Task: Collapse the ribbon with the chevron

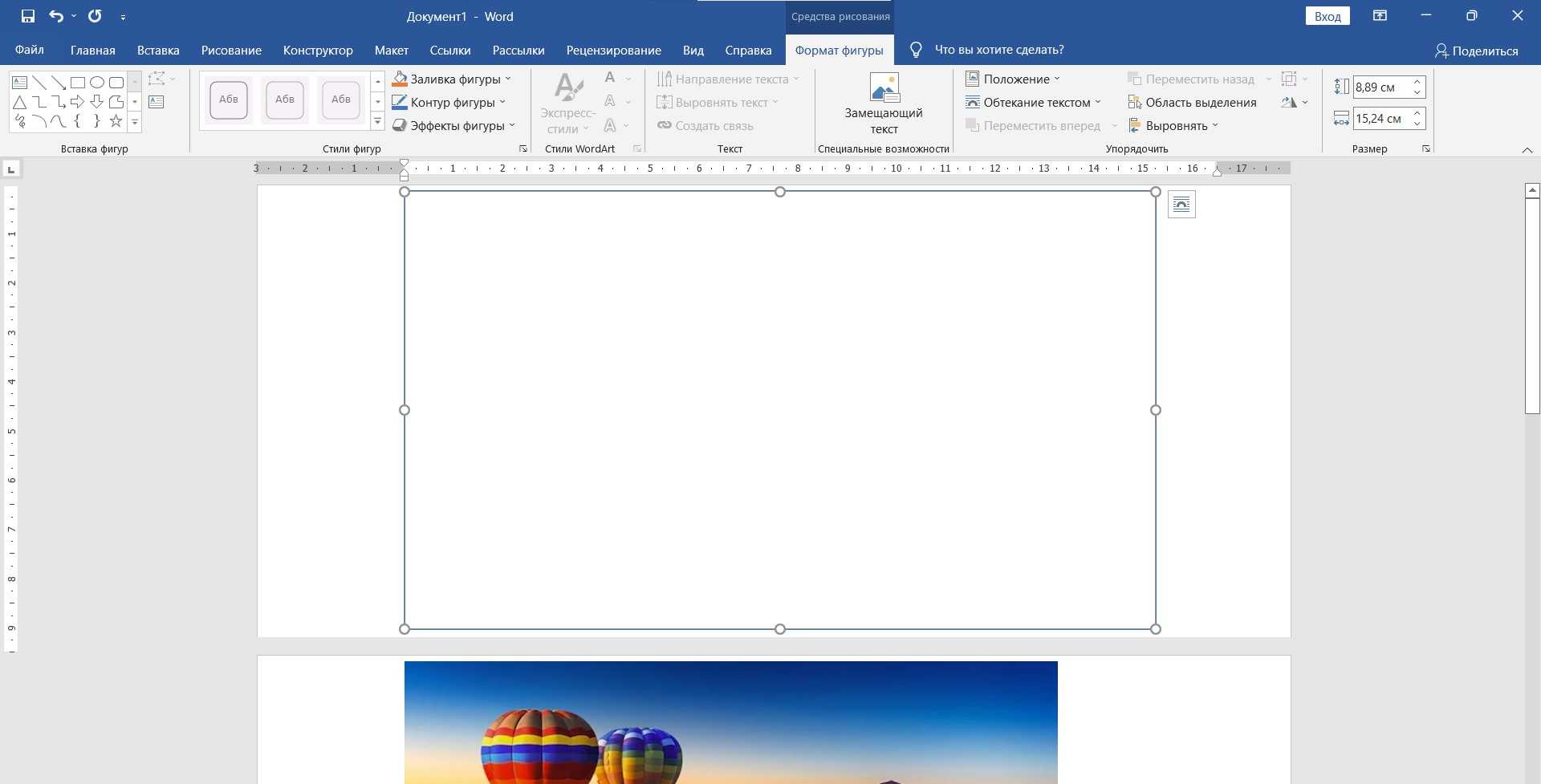Action: (1527, 150)
